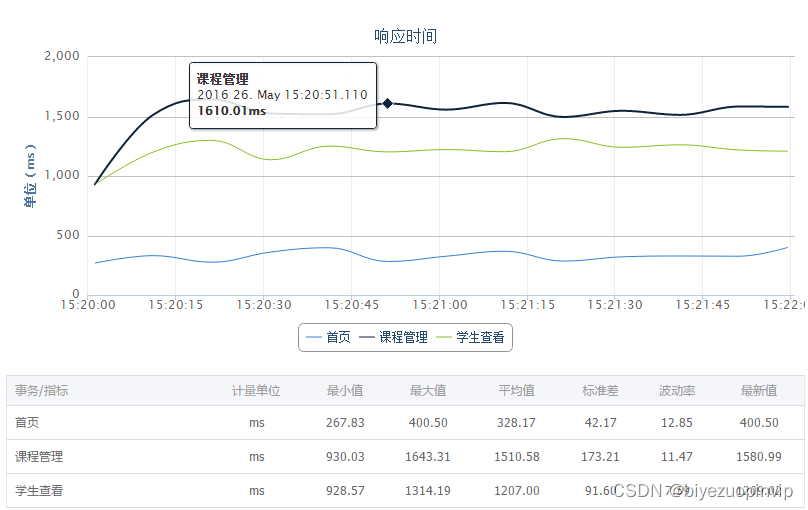Image resolution: width=808 pixels, height=510 pixels.
Task: Click the 1510.58 average value cell
Action: [x=516, y=457]
